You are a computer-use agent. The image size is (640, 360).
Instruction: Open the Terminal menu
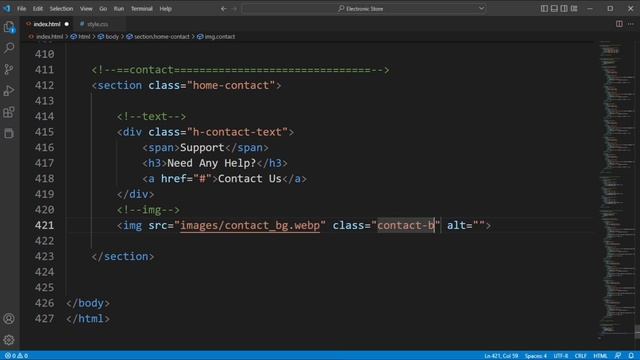pos(142,9)
